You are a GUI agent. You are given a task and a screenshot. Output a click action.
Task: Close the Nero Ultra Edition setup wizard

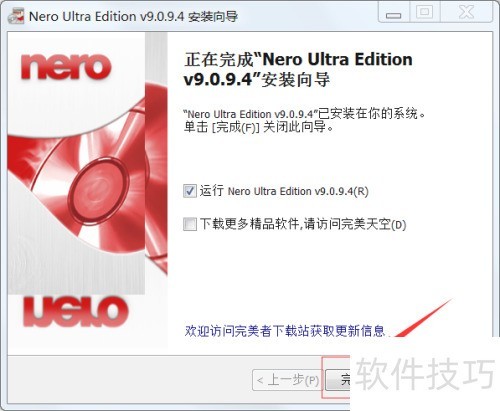point(466,13)
